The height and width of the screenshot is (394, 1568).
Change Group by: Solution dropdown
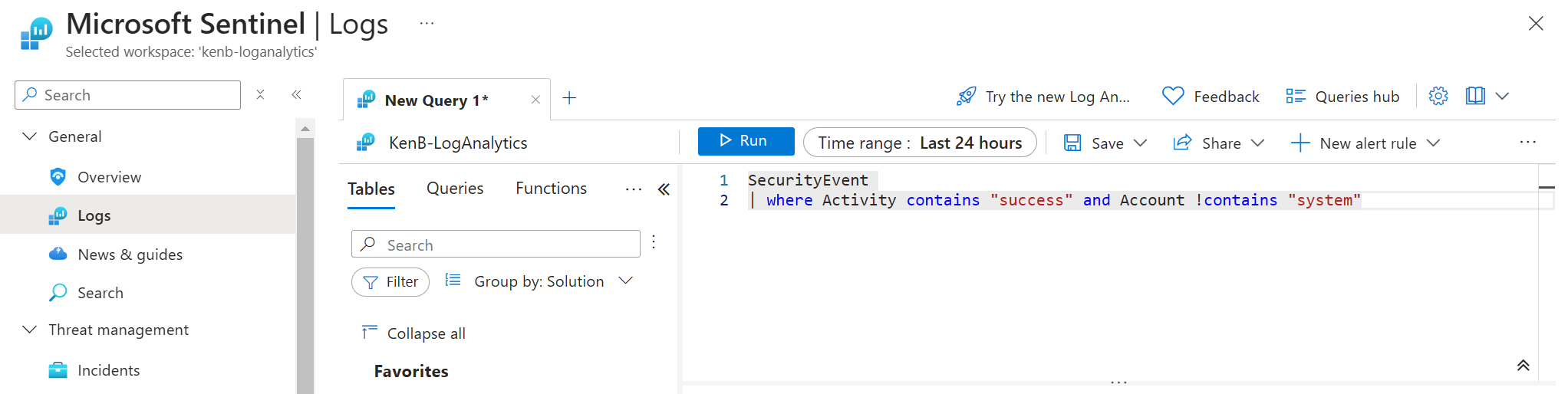click(539, 281)
